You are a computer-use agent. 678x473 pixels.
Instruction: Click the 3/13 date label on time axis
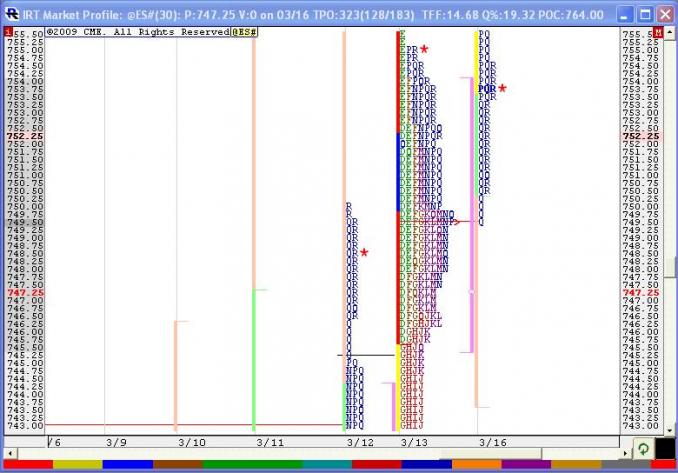[413, 441]
